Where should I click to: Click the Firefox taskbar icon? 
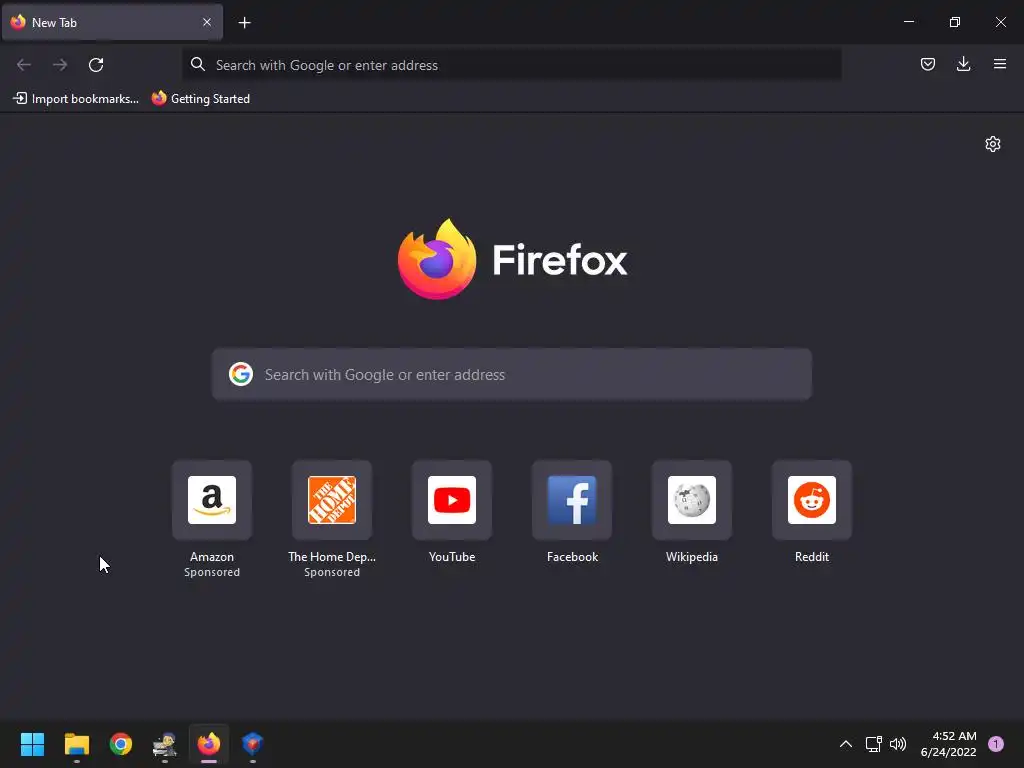(x=209, y=744)
